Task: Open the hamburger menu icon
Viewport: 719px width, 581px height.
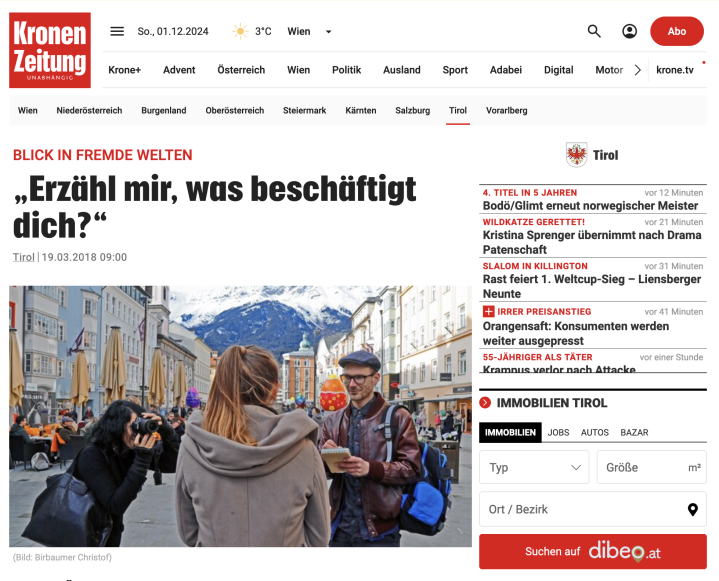Action: (x=117, y=31)
